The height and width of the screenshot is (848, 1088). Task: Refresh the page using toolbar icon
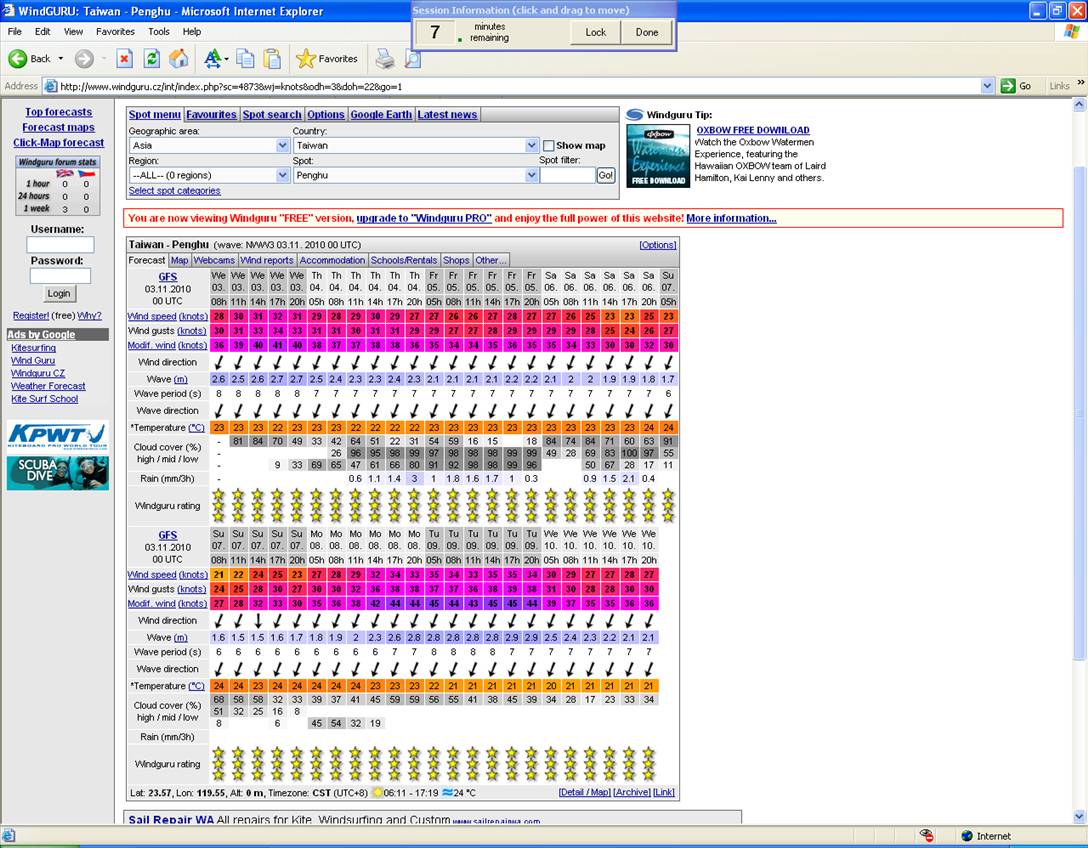pos(151,59)
